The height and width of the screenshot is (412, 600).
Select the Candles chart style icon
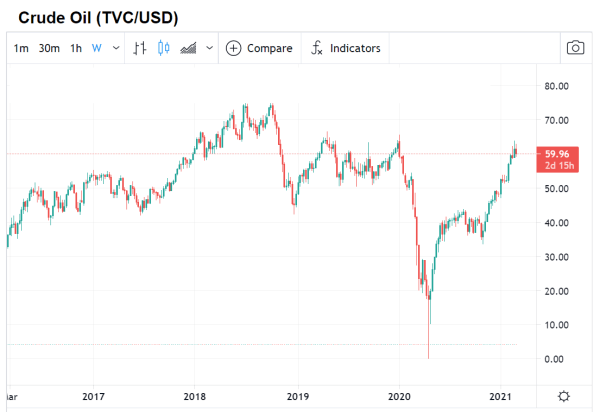point(164,48)
